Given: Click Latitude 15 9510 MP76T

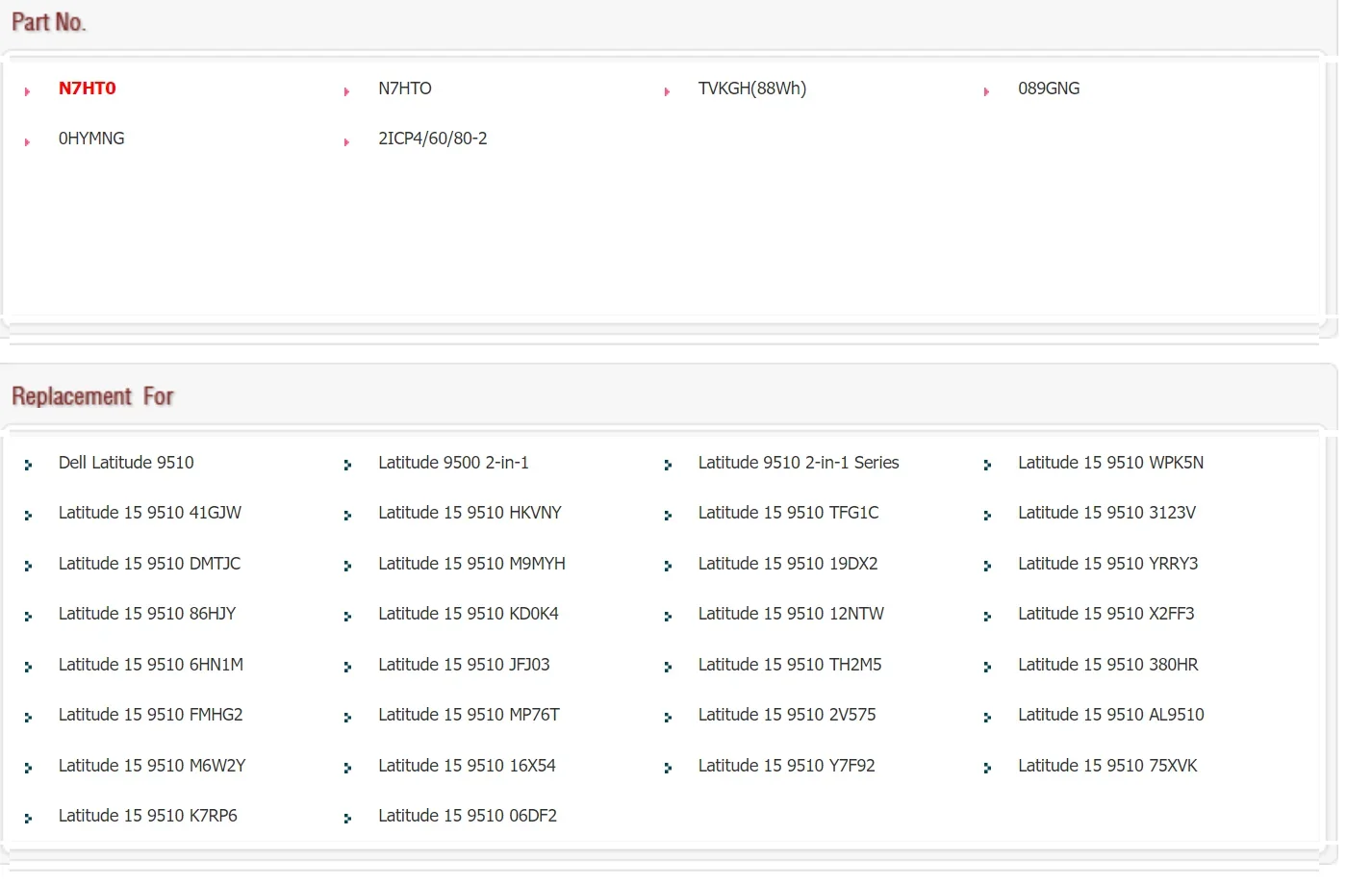Looking at the screenshot, I should (x=469, y=715).
